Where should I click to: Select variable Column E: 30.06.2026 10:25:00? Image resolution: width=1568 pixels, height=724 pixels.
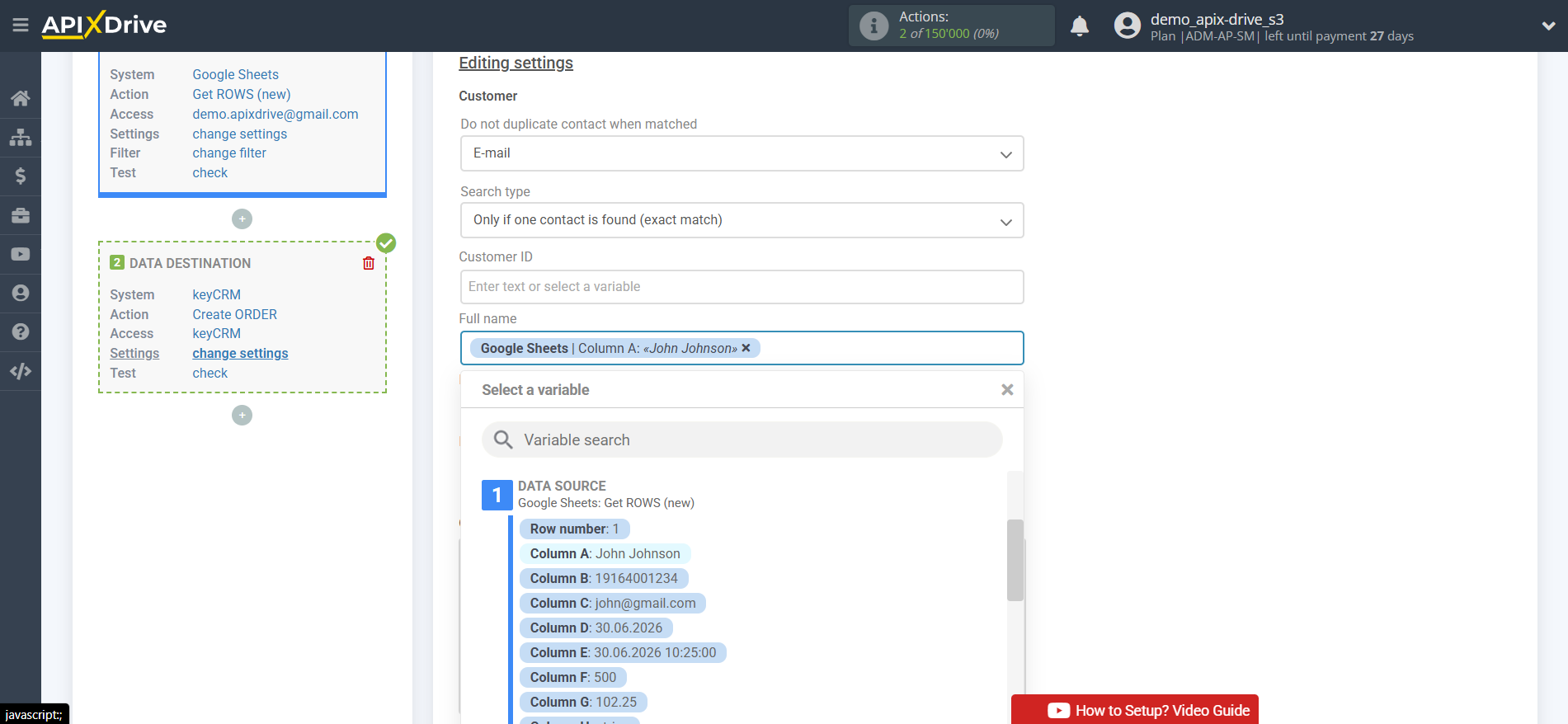click(623, 652)
